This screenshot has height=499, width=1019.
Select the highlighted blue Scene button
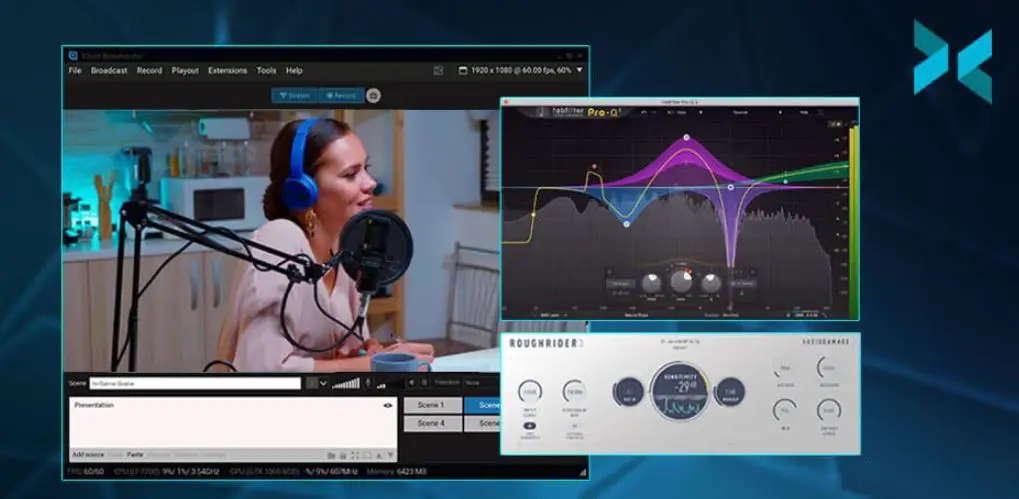point(482,405)
